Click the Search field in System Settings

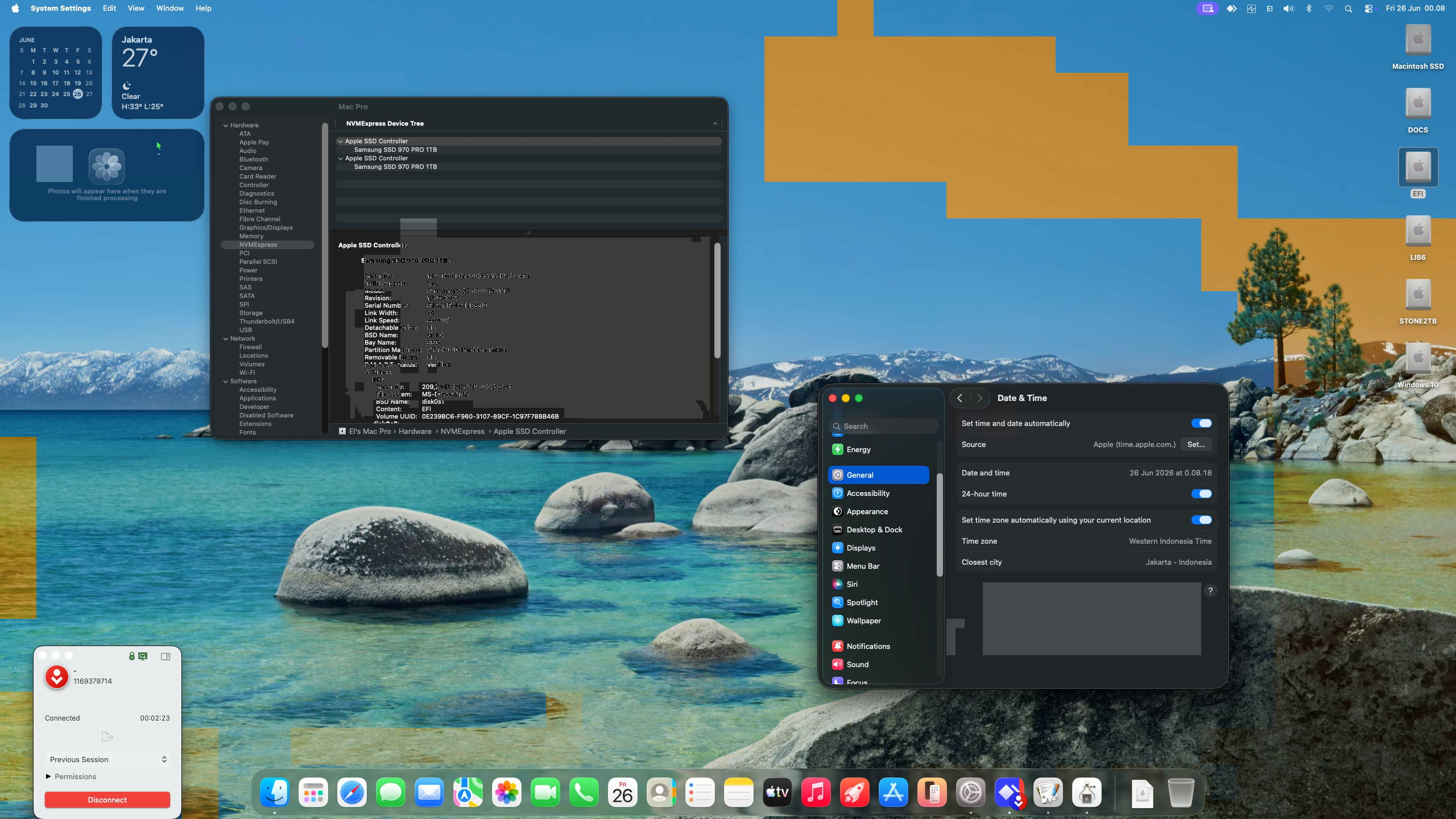tap(884, 426)
